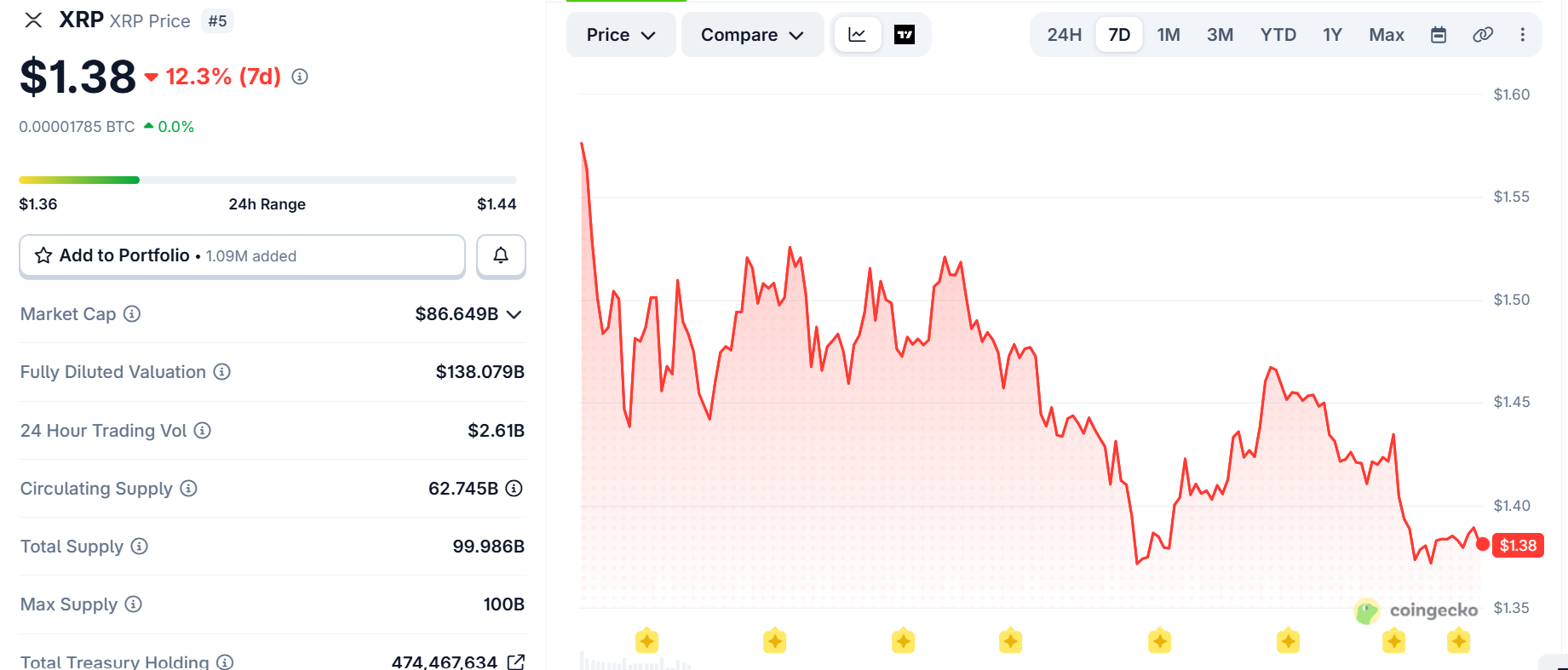The image size is (1568, 670).
Task: Click the star icon in Add to Portfolio
Action: pyautogui.click(x=43, y=255)
